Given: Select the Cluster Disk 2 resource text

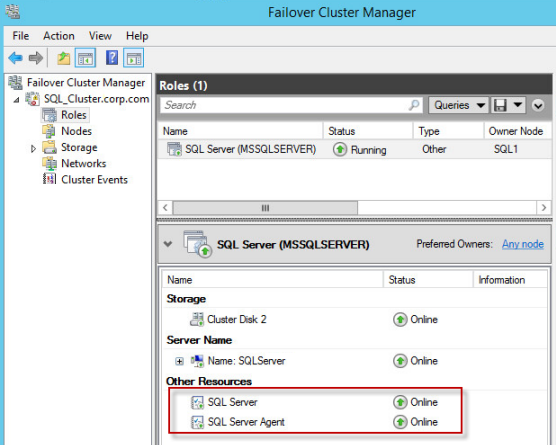Looking at the screenshot, I should pyautogui.click(x=237, y=319).
